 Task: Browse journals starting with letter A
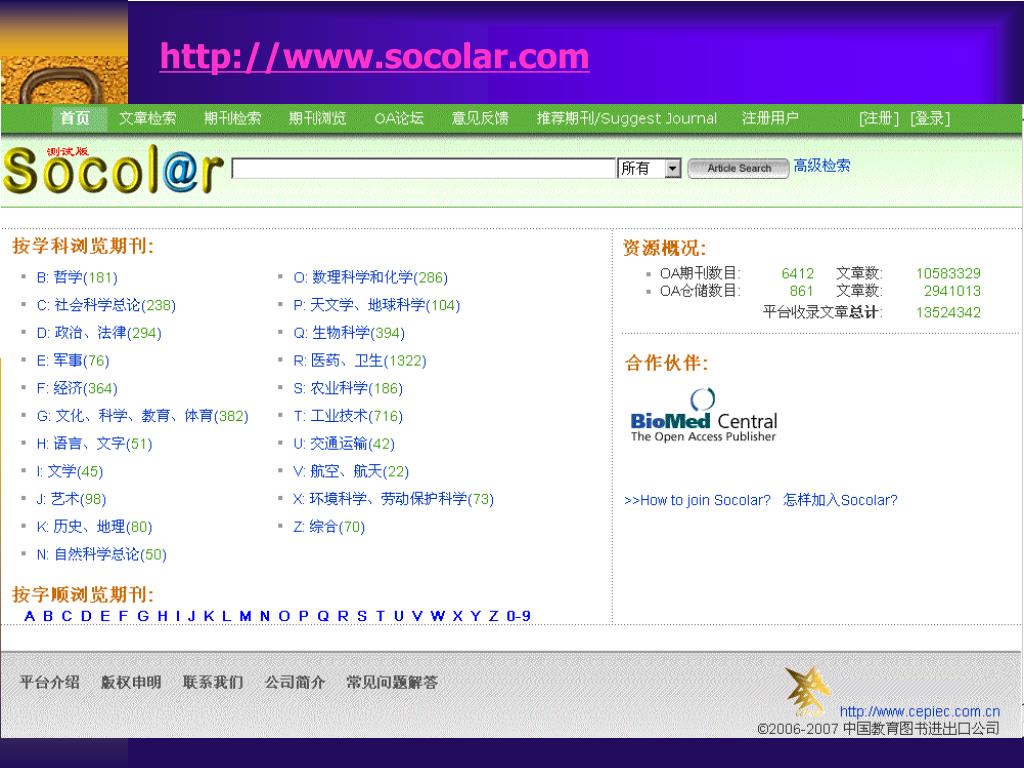coord(29,616)
